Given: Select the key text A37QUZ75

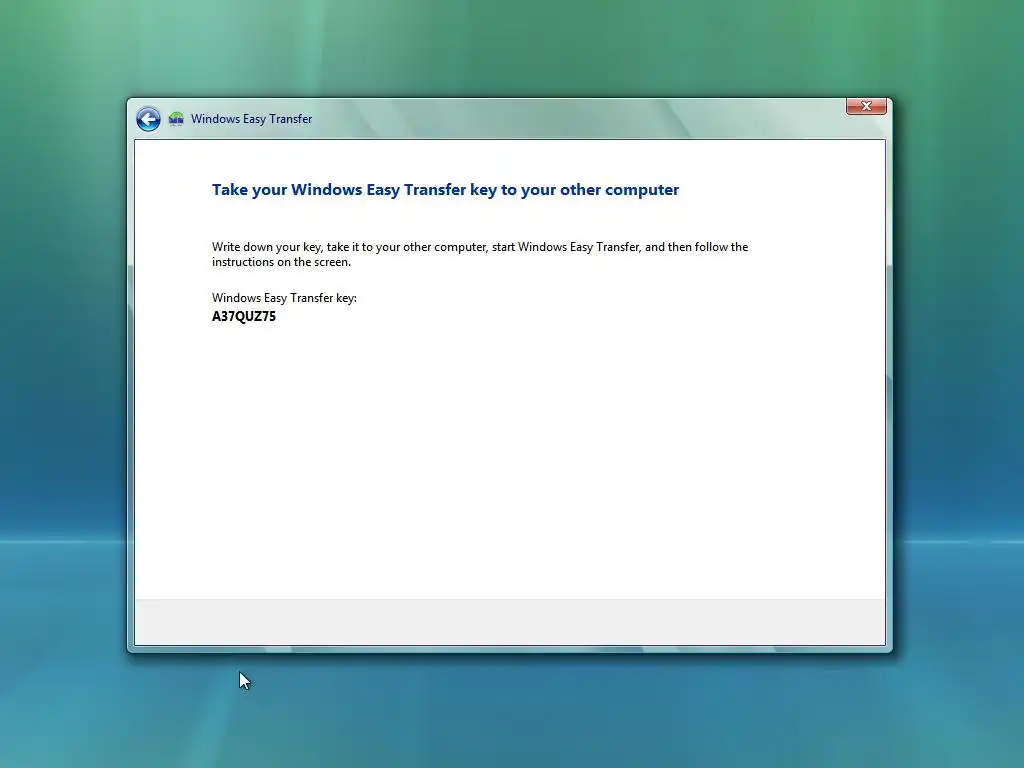Looking at the screenshot, I should [244, 316].
